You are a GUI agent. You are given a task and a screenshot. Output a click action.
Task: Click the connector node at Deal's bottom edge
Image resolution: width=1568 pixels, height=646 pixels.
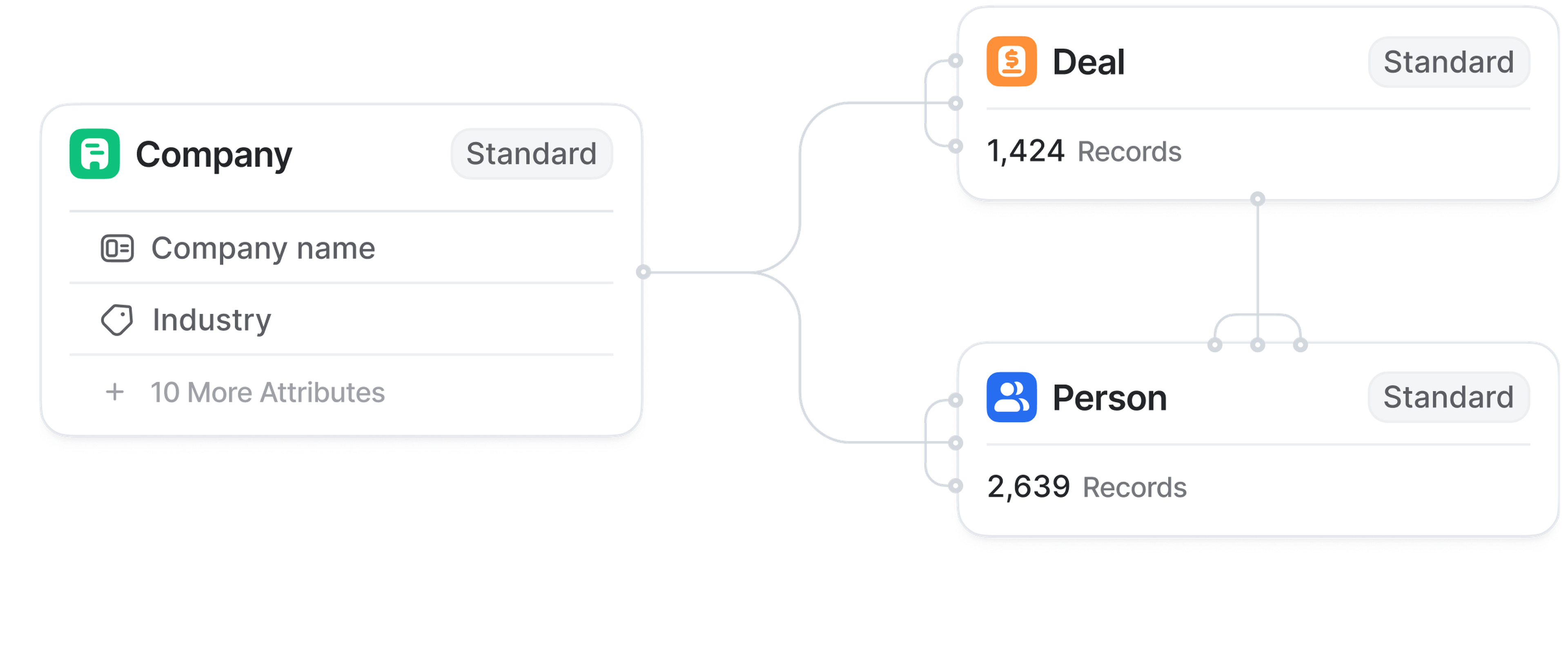1258,199
